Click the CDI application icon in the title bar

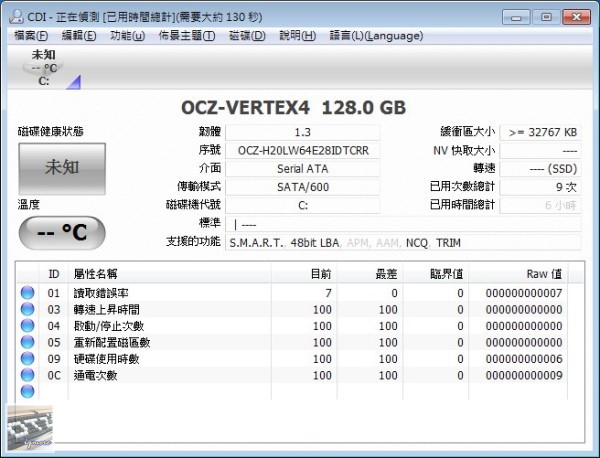(16, 16)
